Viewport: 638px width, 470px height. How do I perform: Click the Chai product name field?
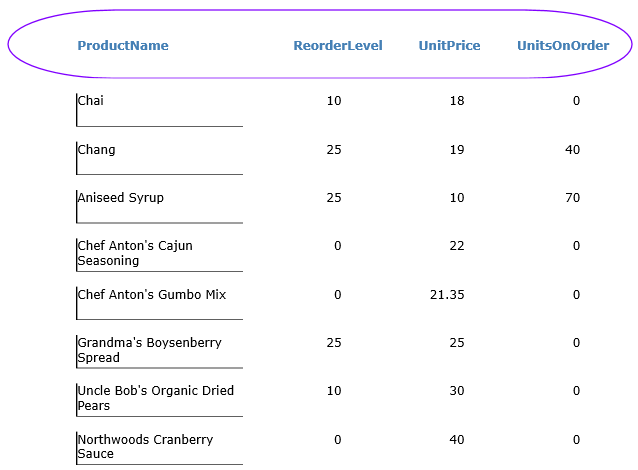159,109
